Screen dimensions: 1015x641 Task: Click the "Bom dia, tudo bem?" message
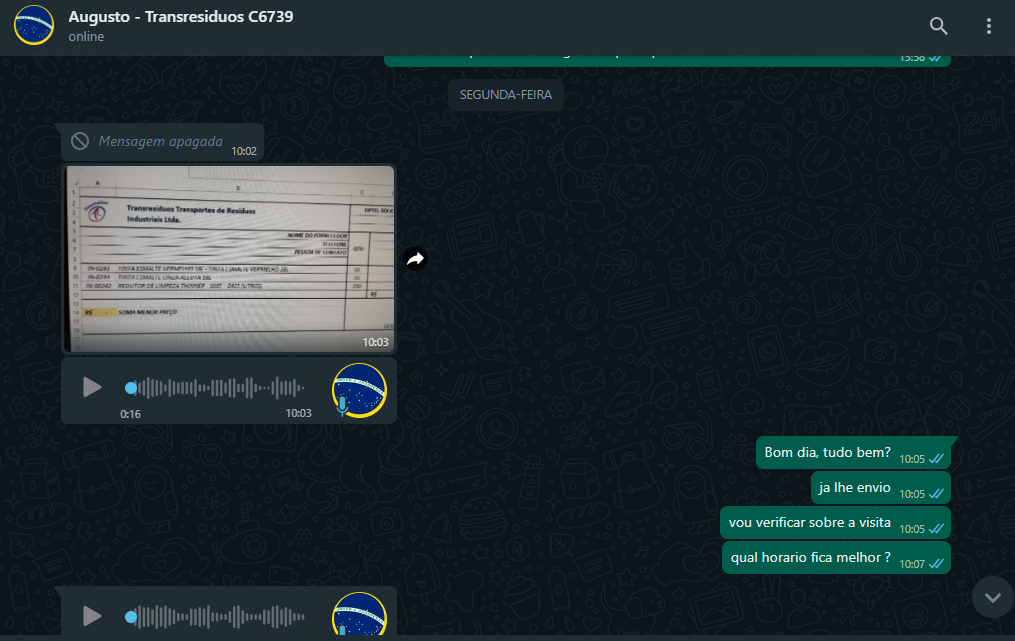(x=827, y=453)
